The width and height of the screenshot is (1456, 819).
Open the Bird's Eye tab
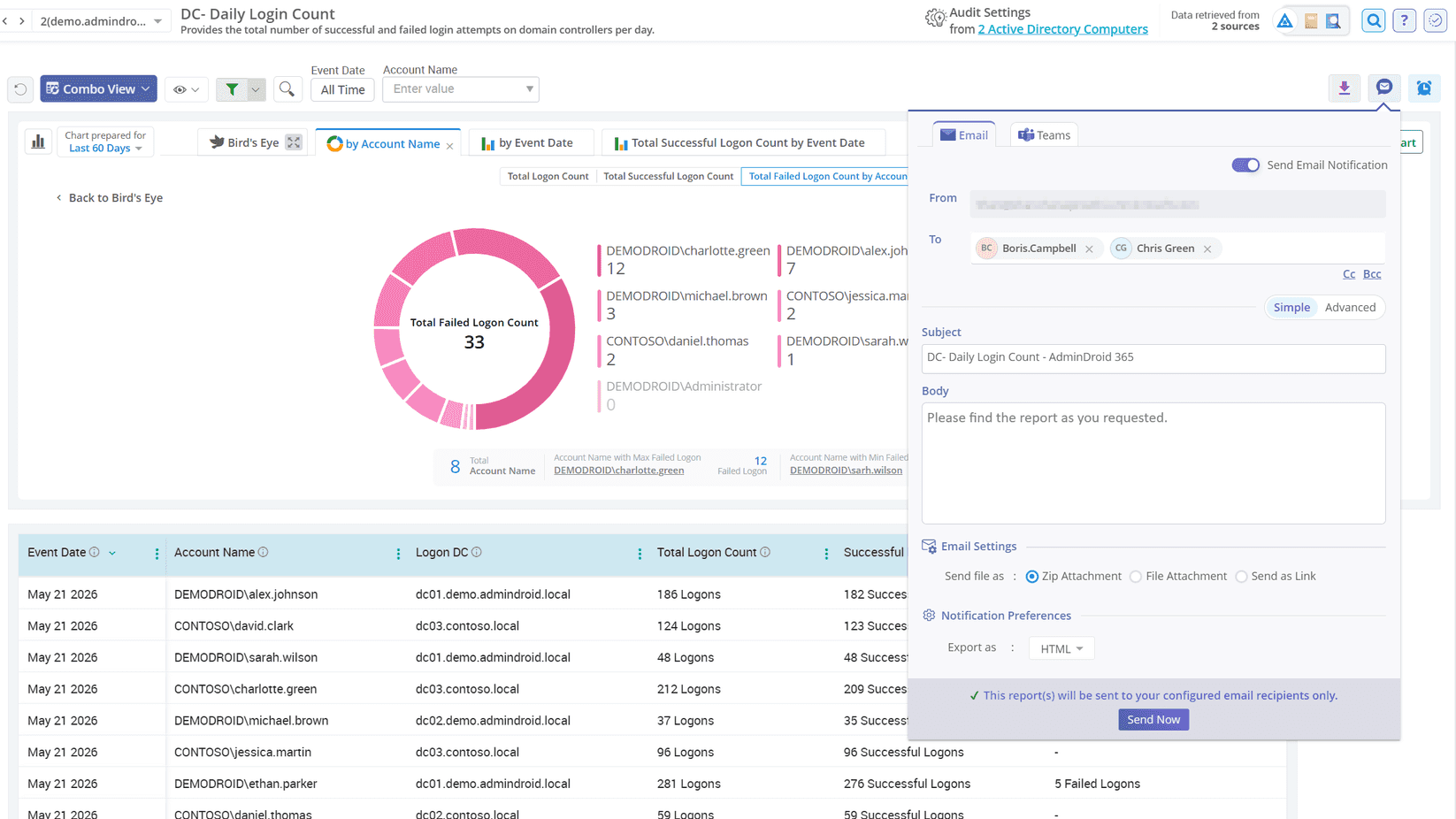[x=244, y=142]
